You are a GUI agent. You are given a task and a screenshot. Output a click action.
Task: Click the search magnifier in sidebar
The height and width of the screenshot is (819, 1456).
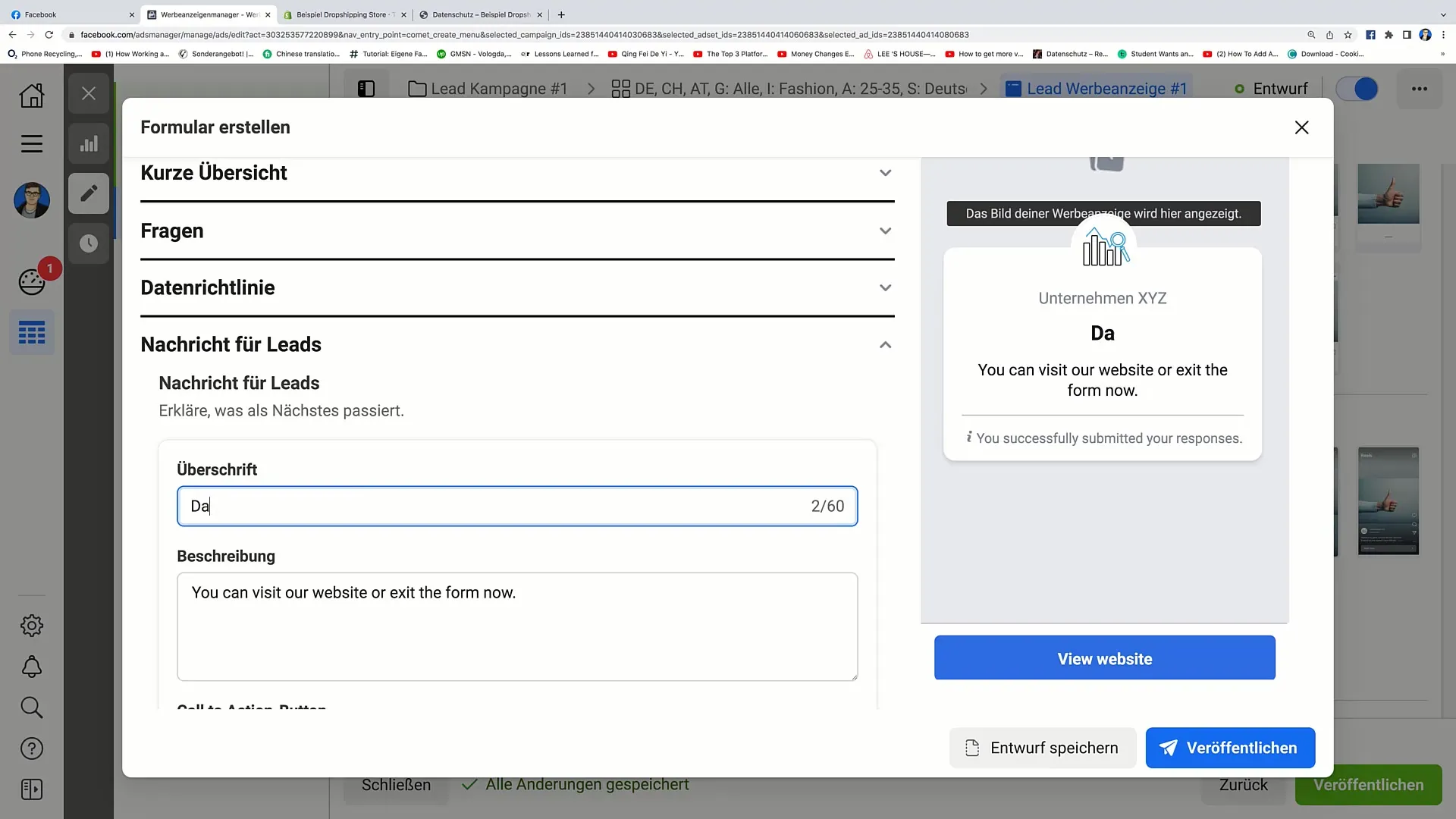31,708
